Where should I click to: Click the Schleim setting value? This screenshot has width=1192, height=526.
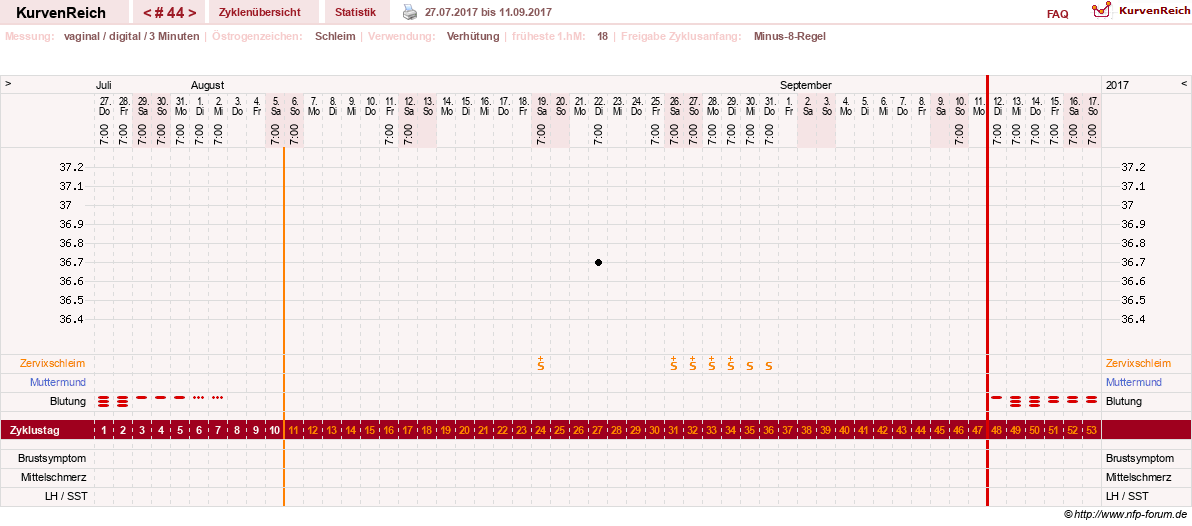335,36
